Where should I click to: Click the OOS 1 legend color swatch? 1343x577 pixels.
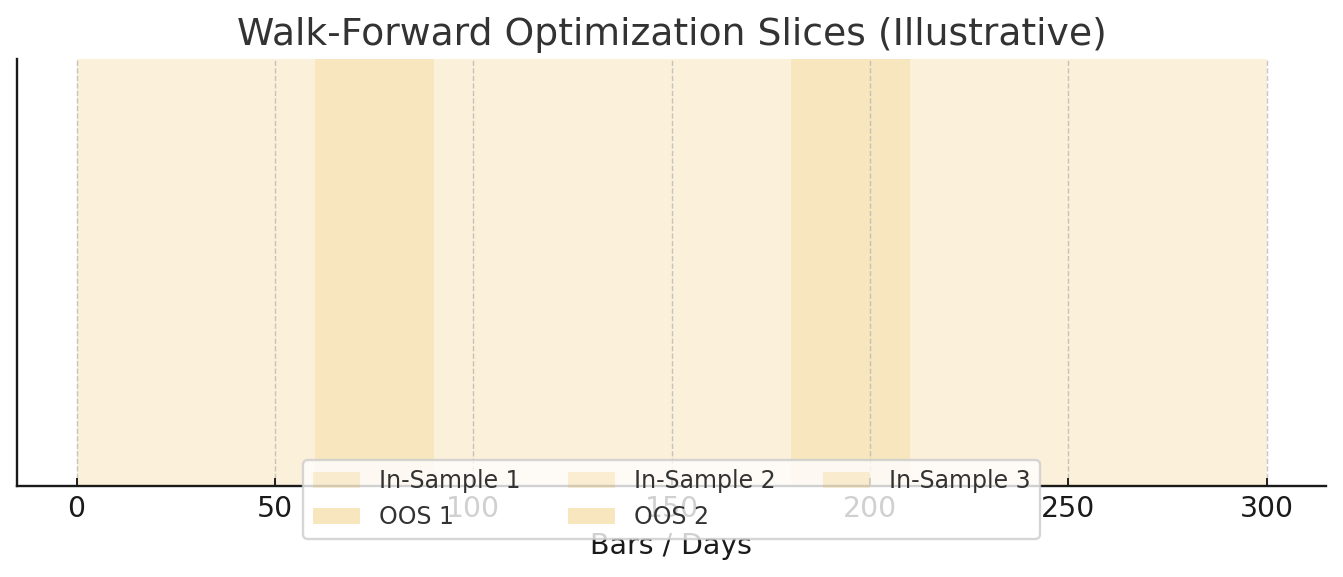336,516
